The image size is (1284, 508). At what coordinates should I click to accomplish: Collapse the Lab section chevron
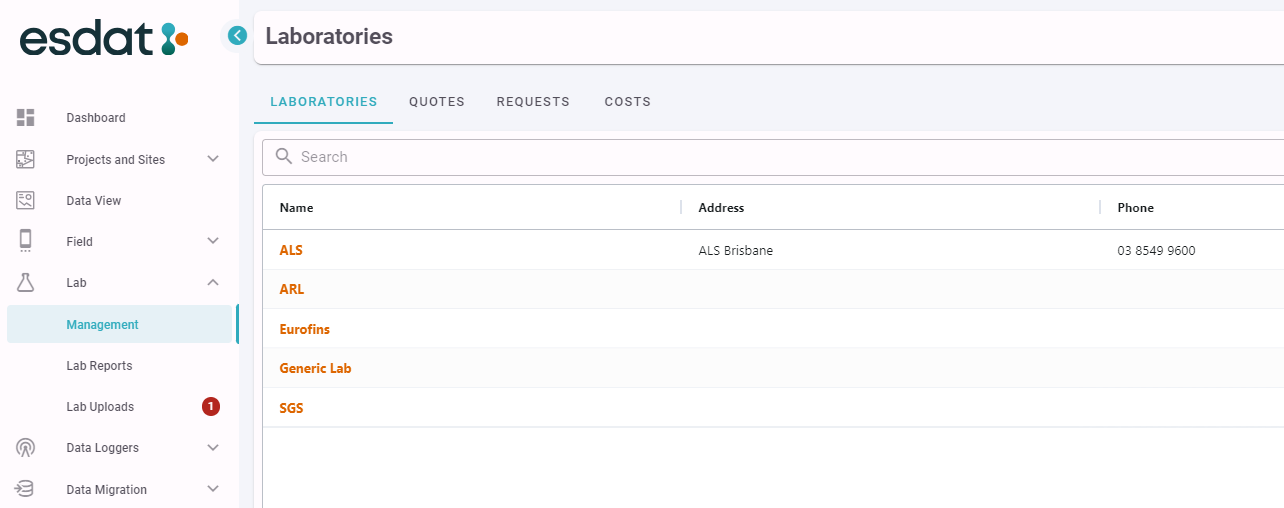pos(213,283)
